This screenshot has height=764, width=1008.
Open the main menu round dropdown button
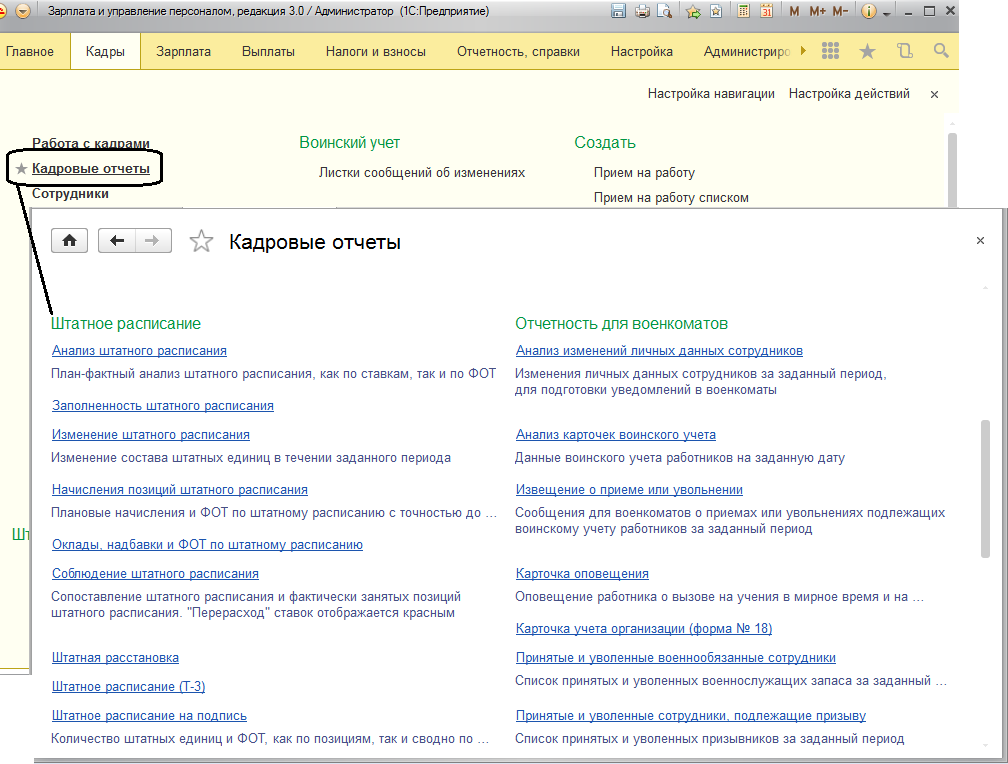coord(23,12)
